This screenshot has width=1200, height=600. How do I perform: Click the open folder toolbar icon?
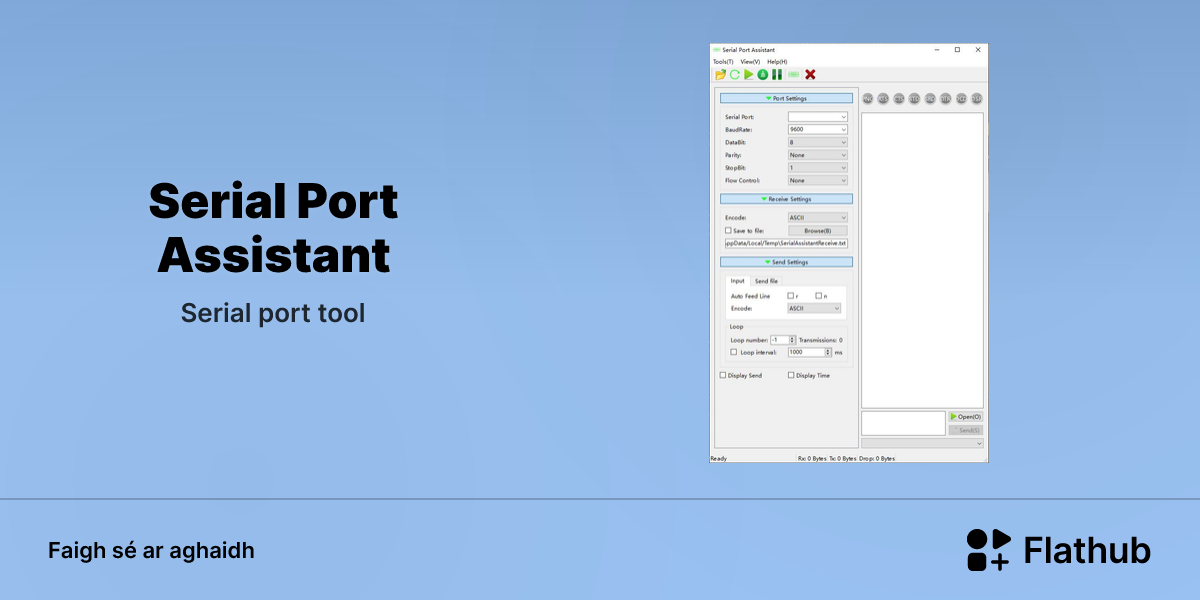(720, 74)
